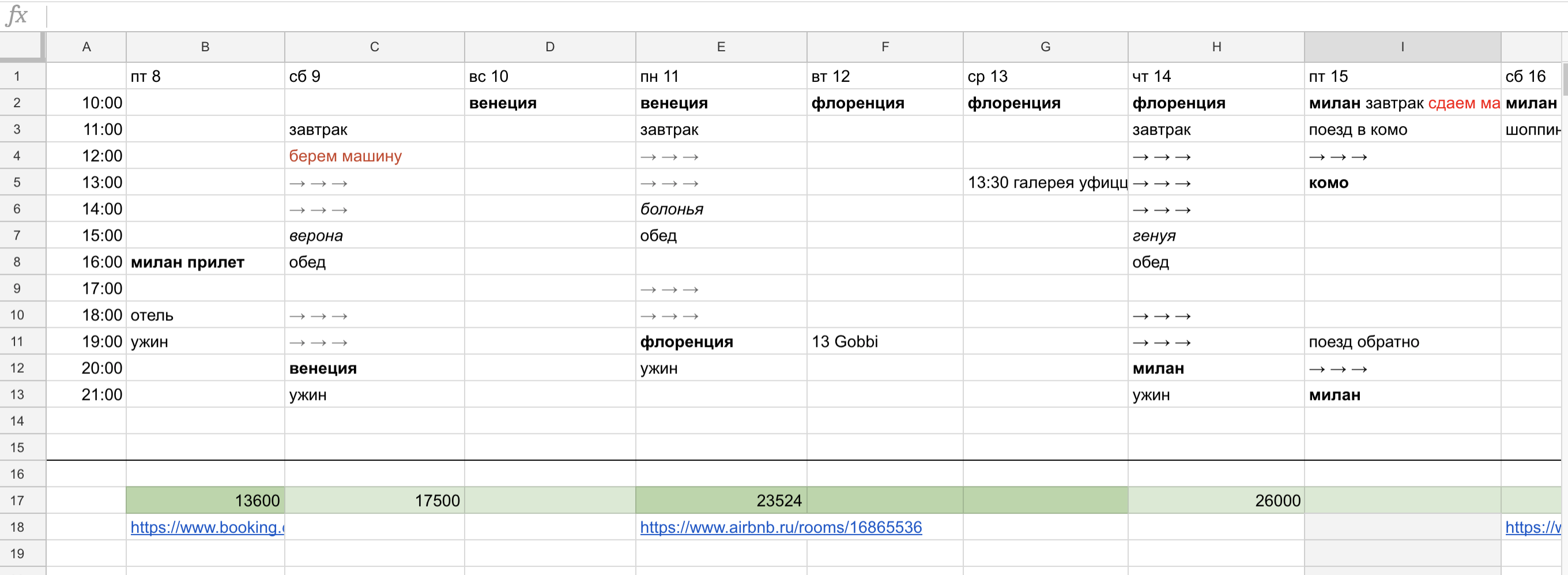The image size is (1568, 575).
Task: Click the green cell showing 23524
Action: click(x=721, y=500)
